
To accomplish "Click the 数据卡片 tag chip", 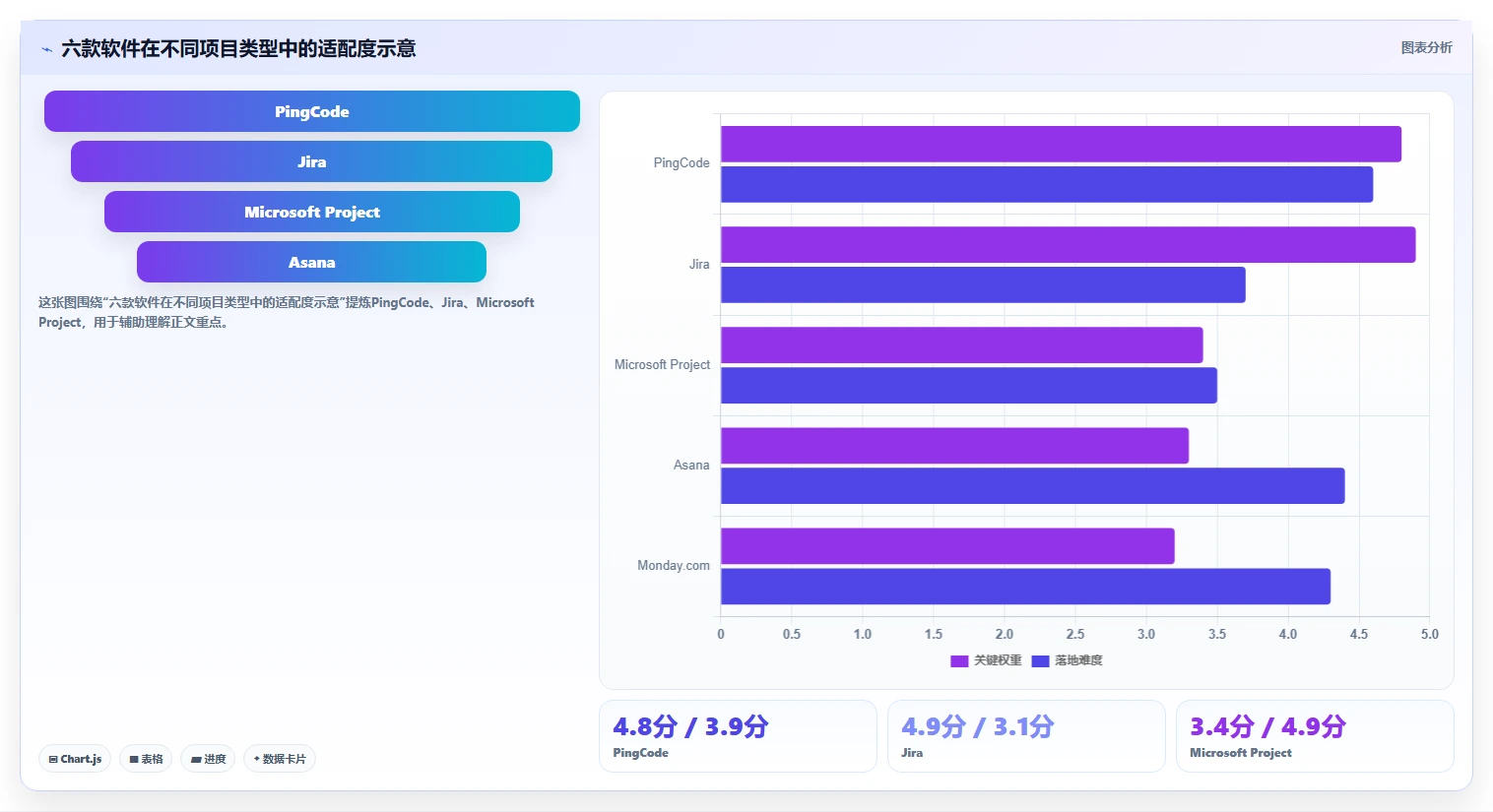I will [x=280, y=759].
